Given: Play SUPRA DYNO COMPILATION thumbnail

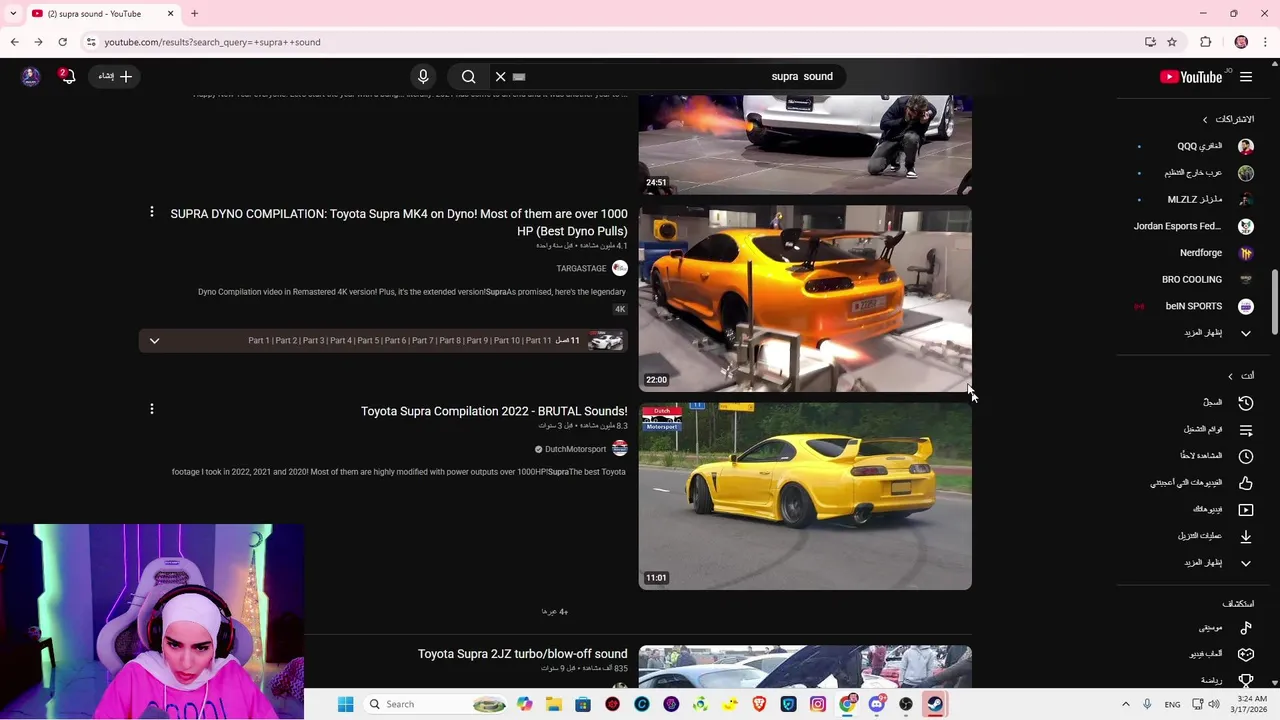Looking at the screenshot, I should tap(805, 298).
